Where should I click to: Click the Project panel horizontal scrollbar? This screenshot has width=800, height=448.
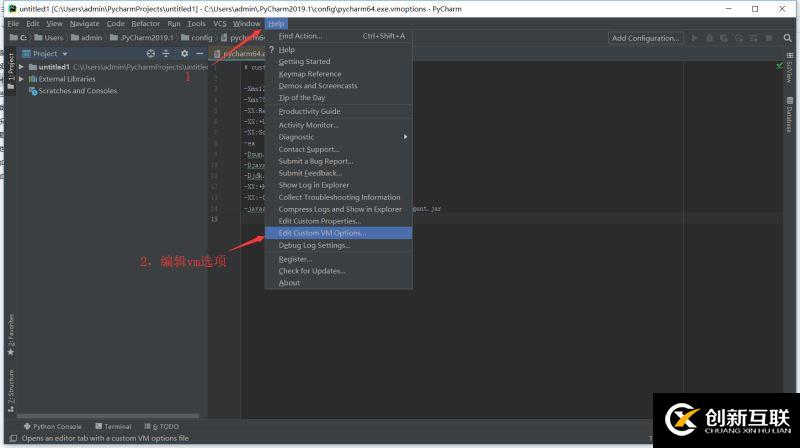click(108, 416)
